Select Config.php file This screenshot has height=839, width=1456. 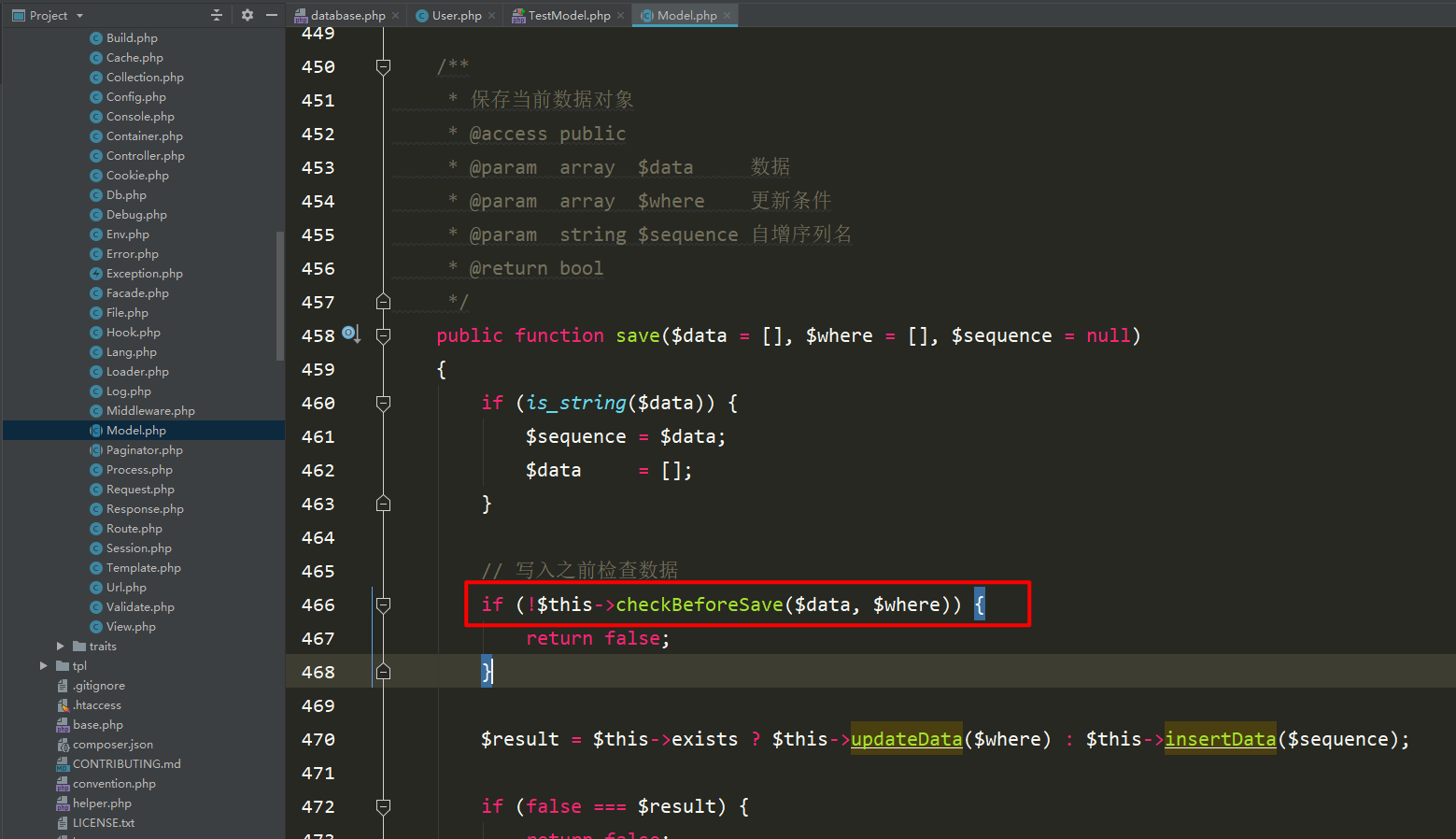tap(136, 97)
